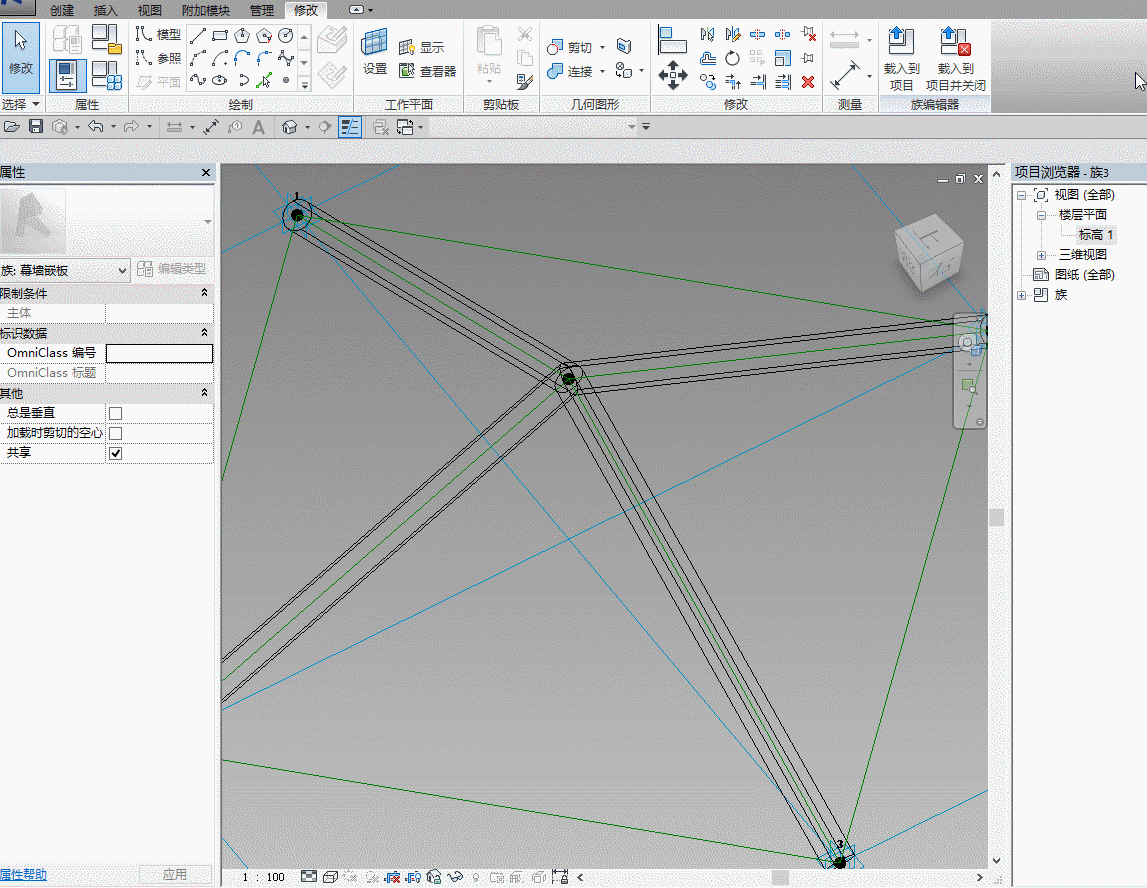
Task: Click the red X delete icon
Action: tap(808, 82)
